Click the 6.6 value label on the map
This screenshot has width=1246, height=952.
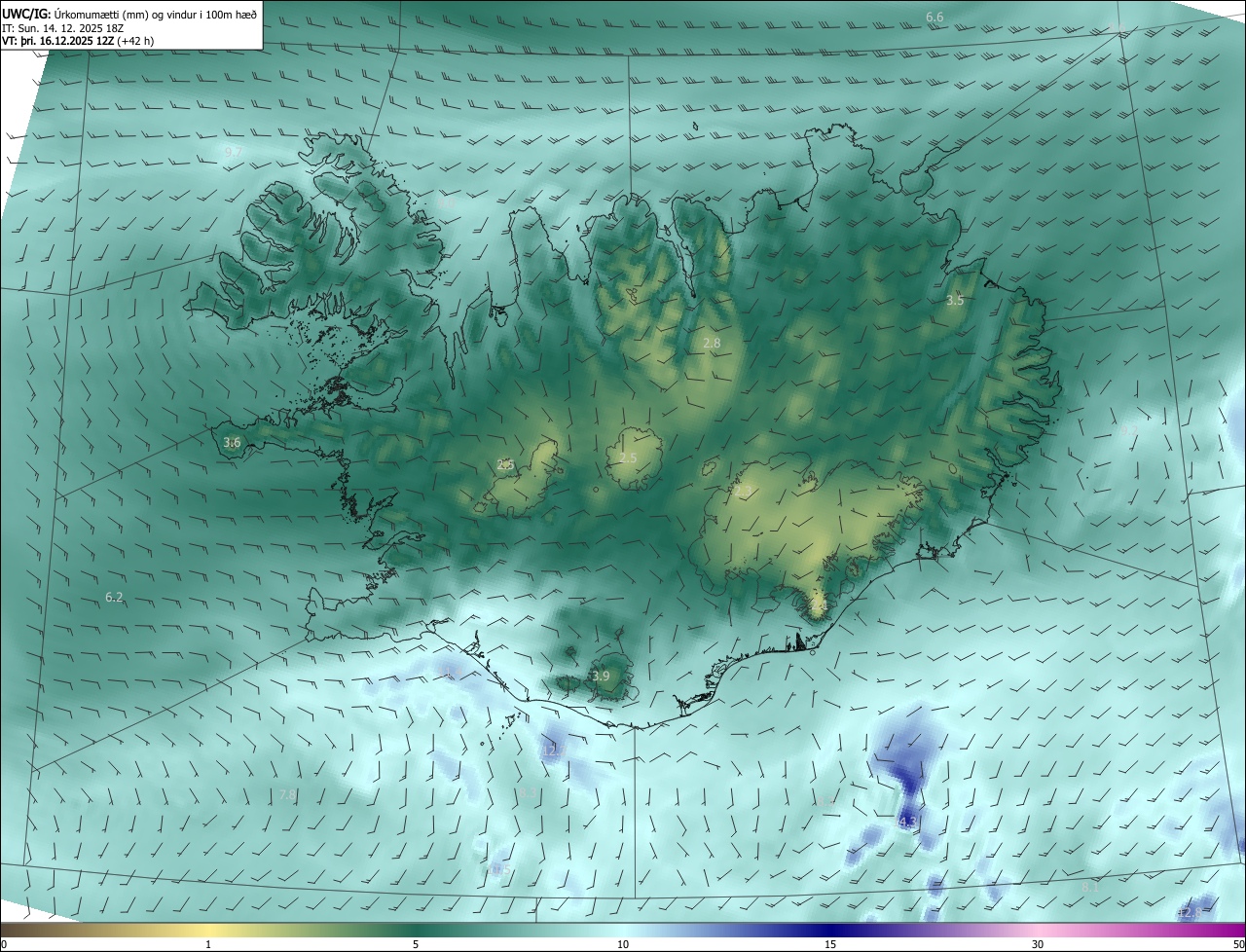pyautogui.click(x=934, y=18)
